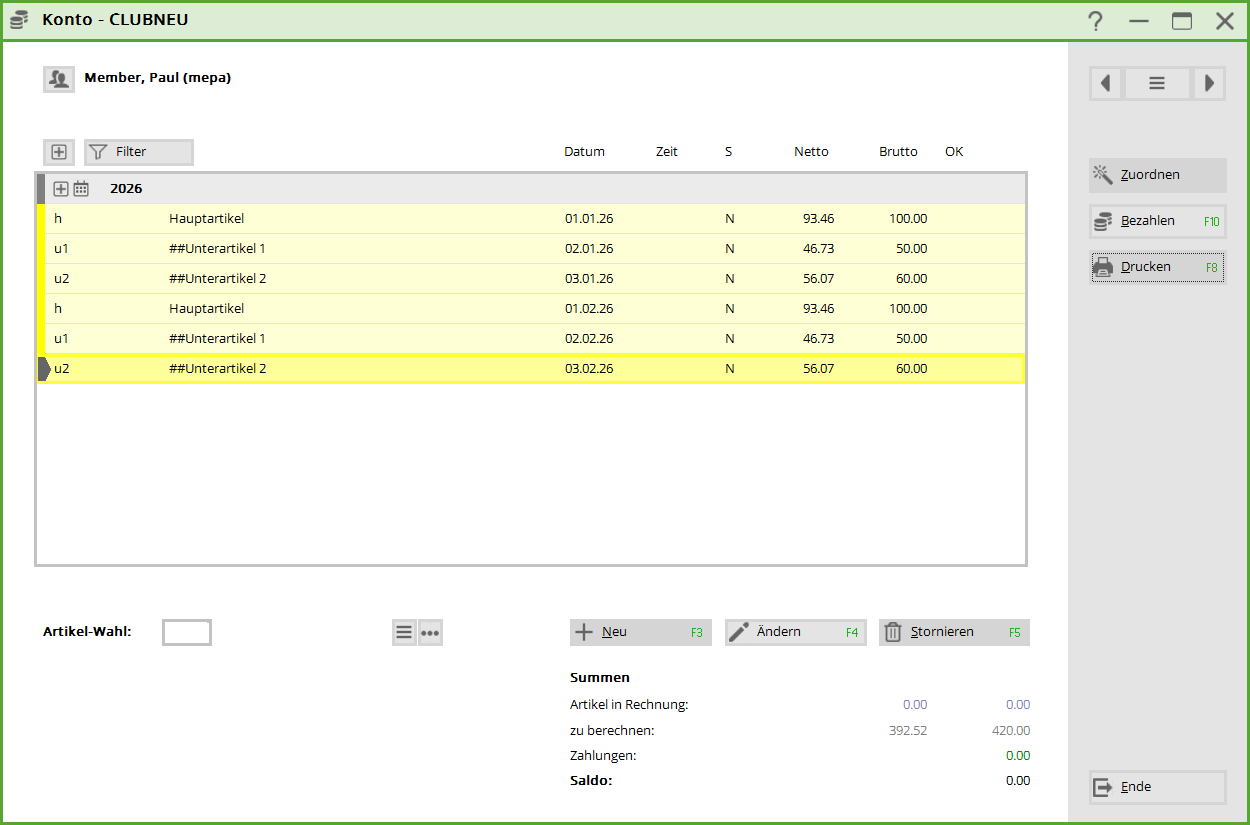This screenshot has height=825, width=1250.
Task: Open the Filter options
Action: pos(138,152)
